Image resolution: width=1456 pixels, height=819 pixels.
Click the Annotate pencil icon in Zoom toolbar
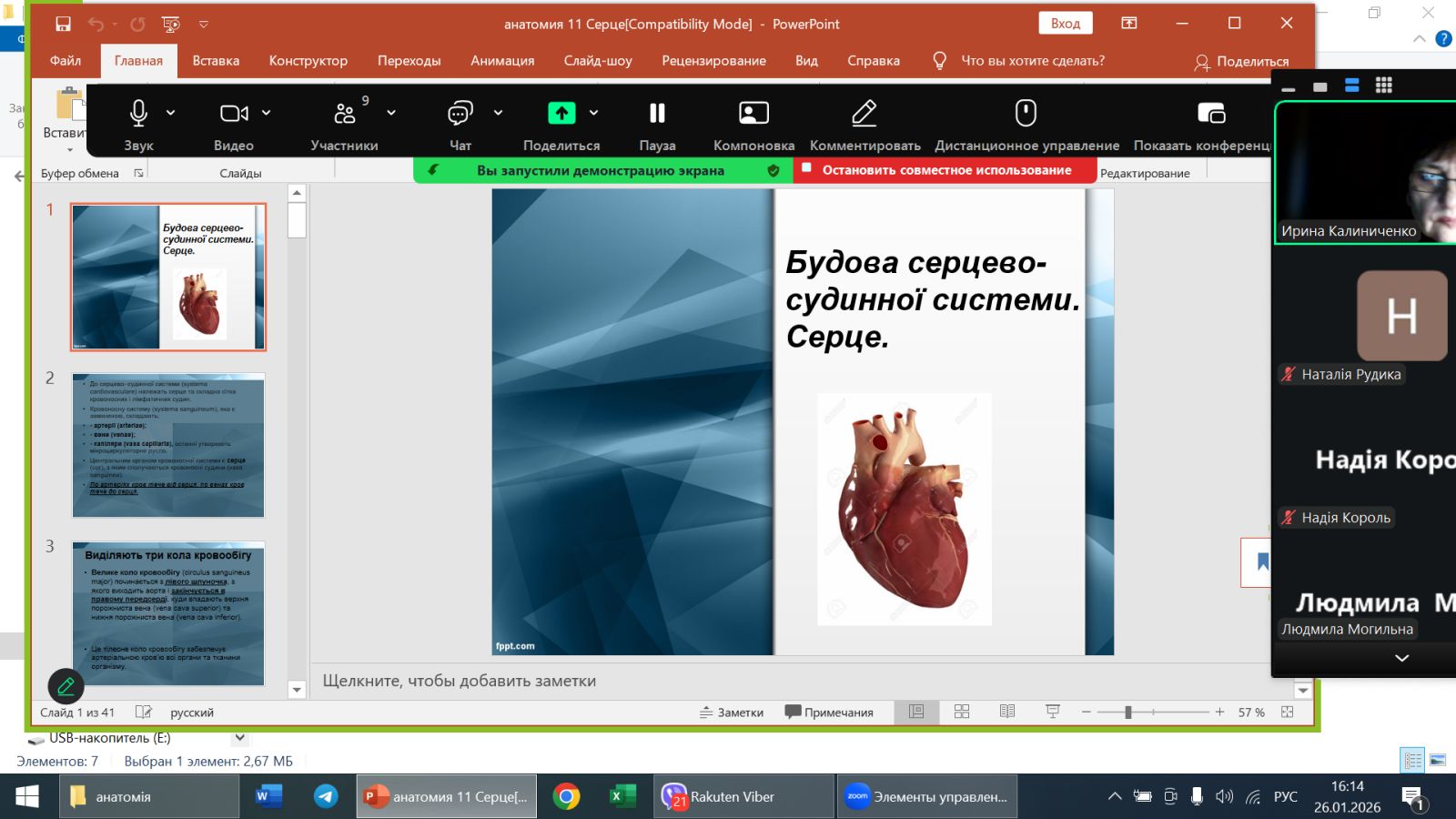coord(864,114)
